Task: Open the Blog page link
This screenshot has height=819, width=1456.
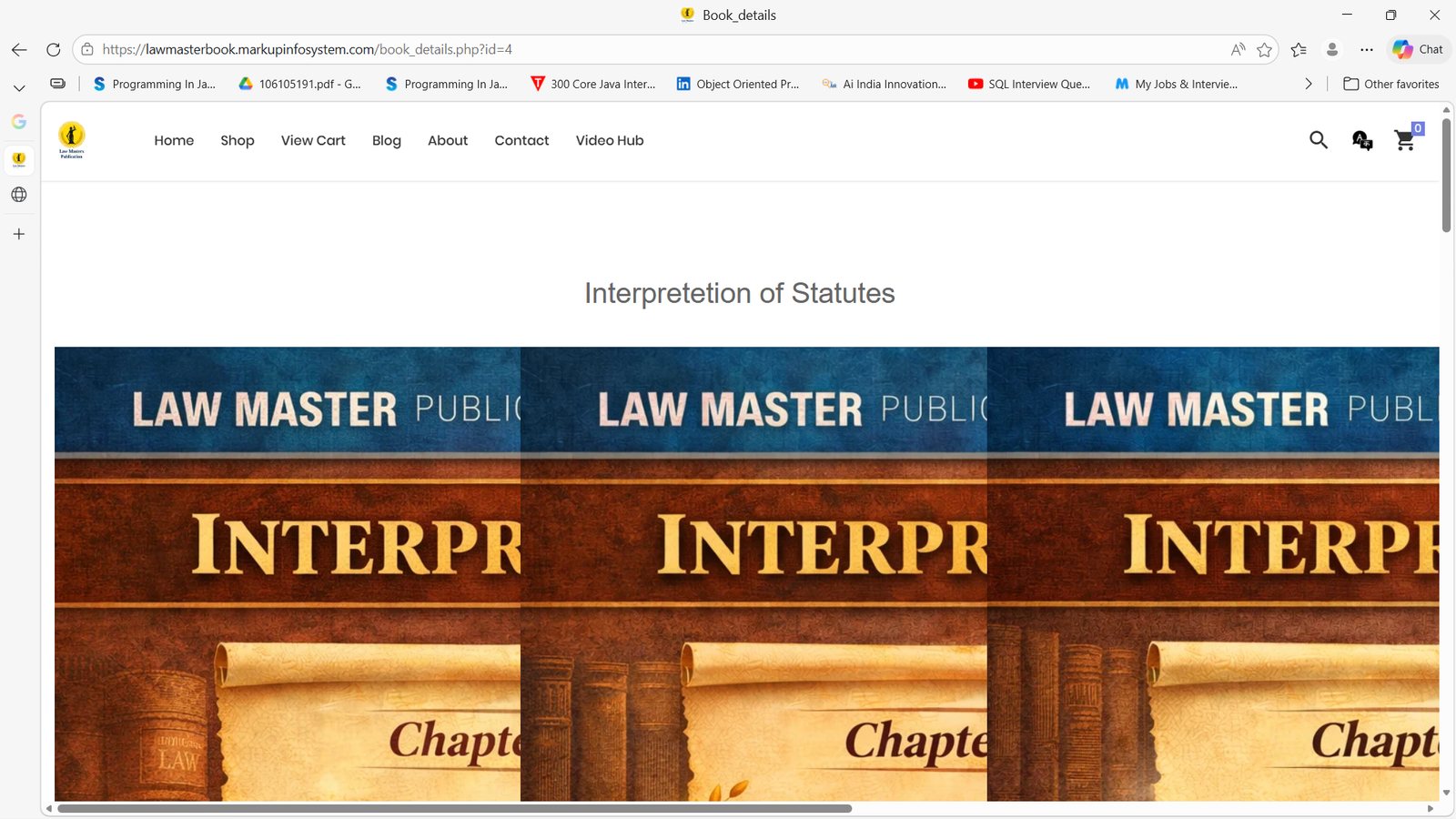Action: [x=386, y=140]
